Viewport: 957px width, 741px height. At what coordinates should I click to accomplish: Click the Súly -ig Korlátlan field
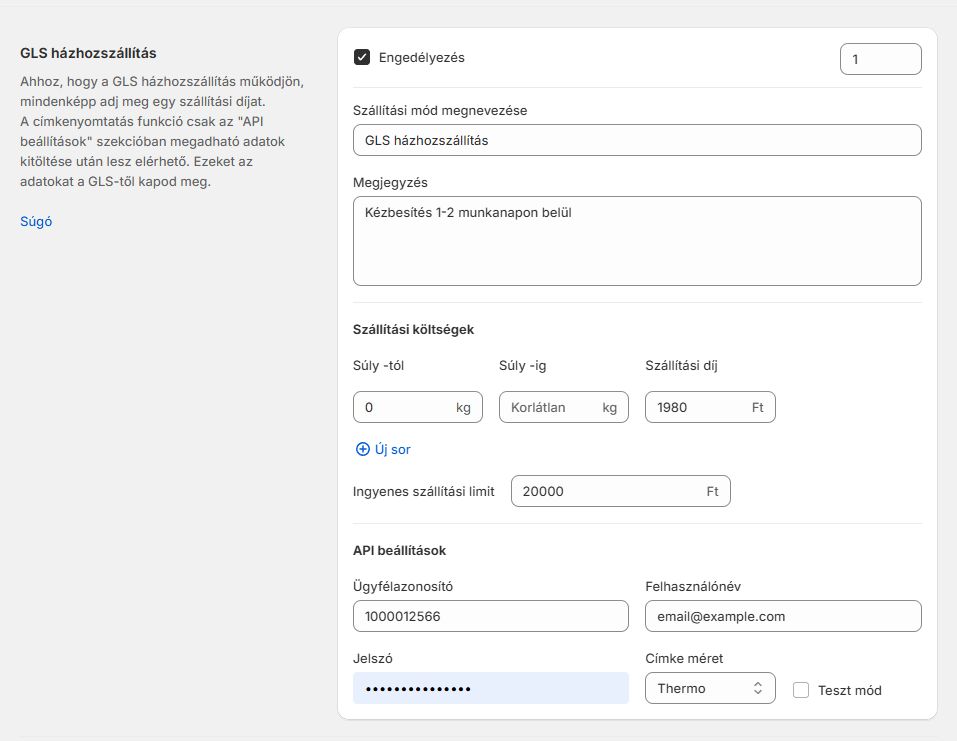(552, 407)
